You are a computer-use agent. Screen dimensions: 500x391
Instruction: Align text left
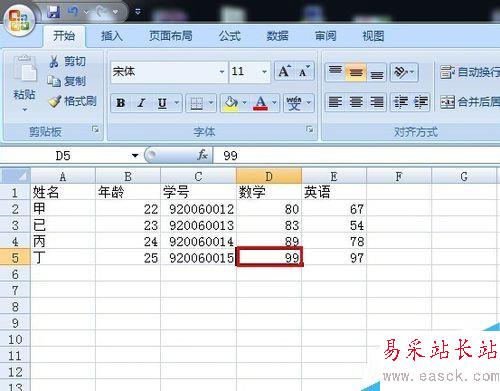point(335,102)
